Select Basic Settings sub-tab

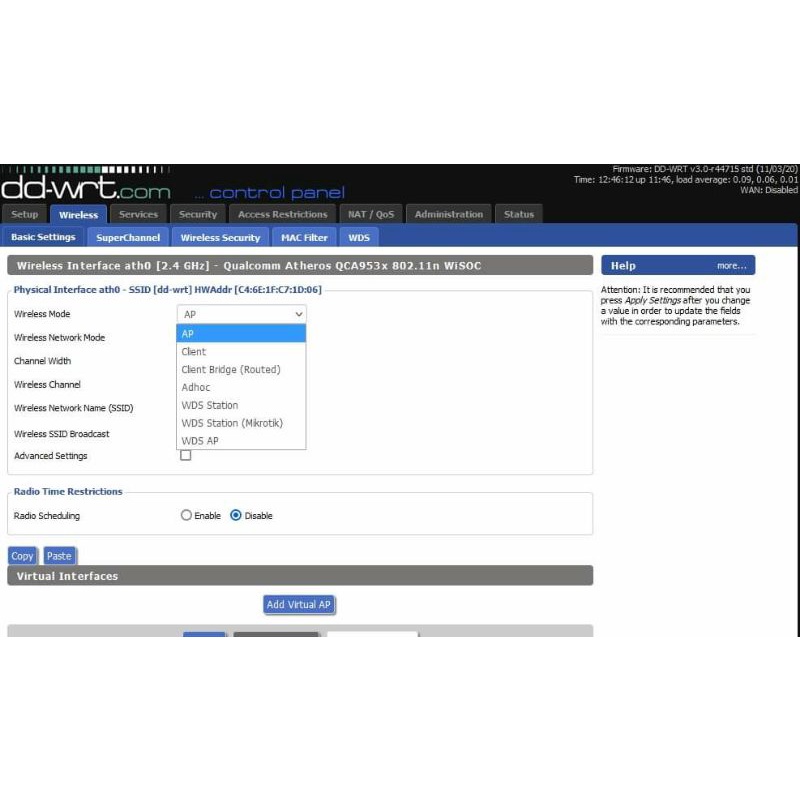point(43,237)
